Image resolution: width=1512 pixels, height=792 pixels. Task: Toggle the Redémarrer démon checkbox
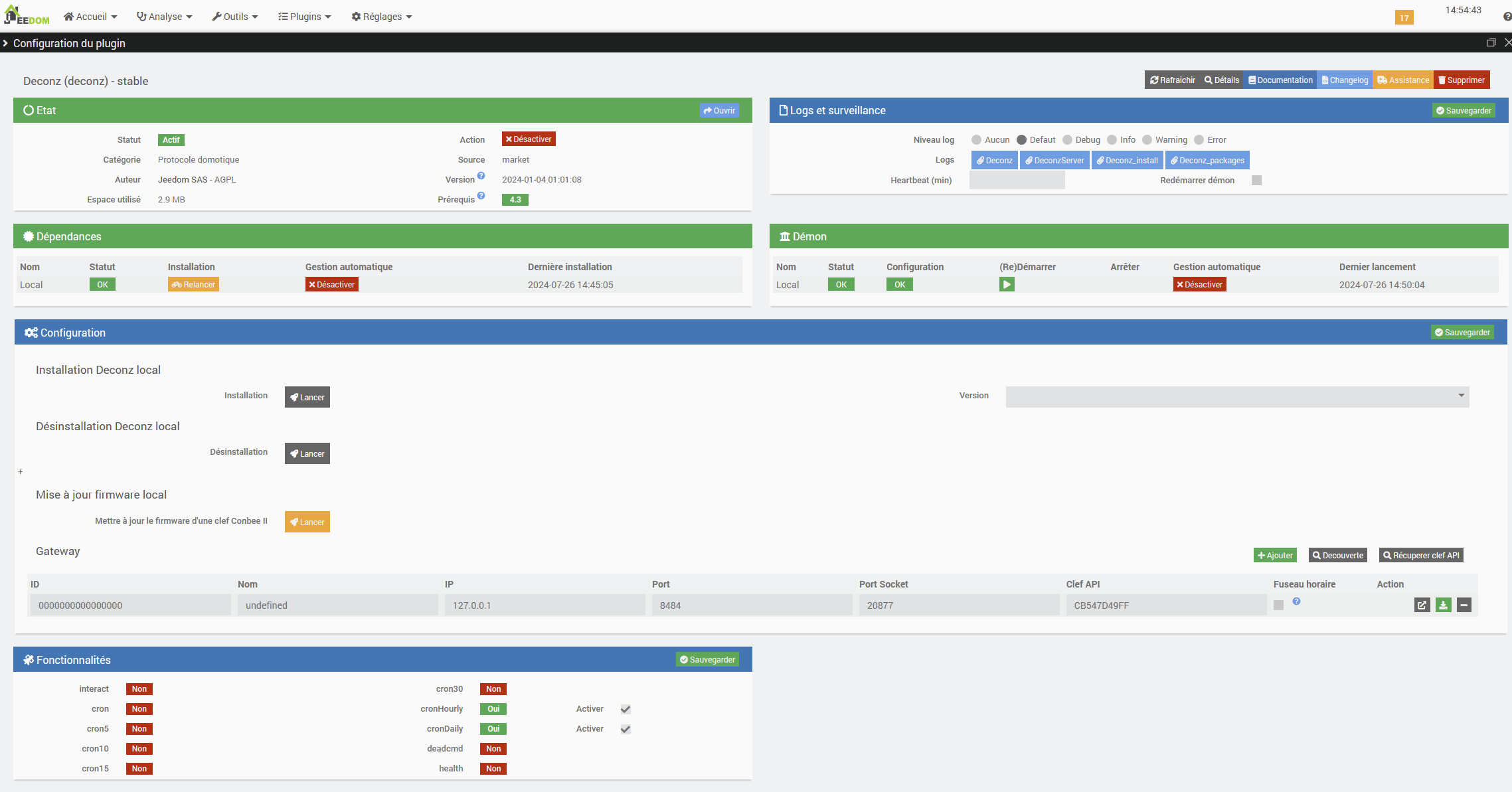[1256, 181]
